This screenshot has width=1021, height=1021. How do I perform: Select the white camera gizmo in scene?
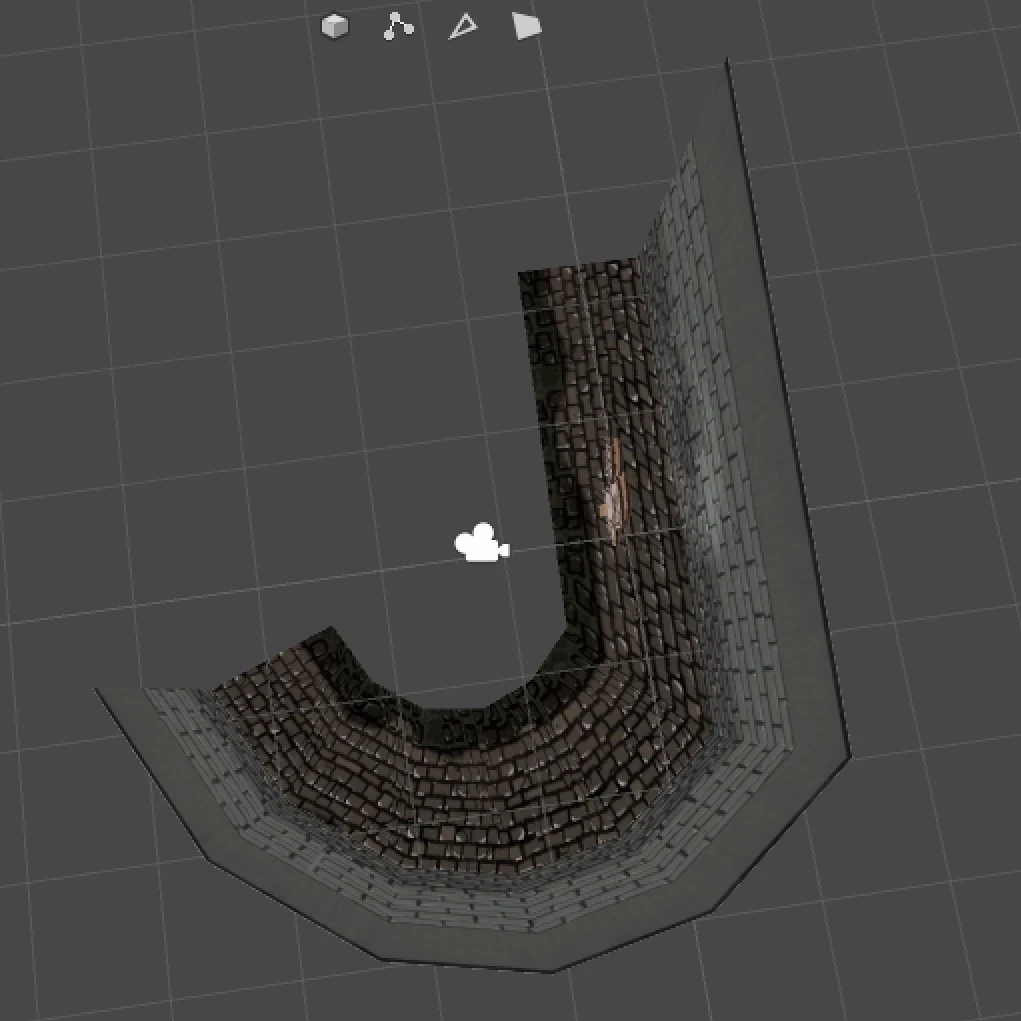(x=481, y=542)
